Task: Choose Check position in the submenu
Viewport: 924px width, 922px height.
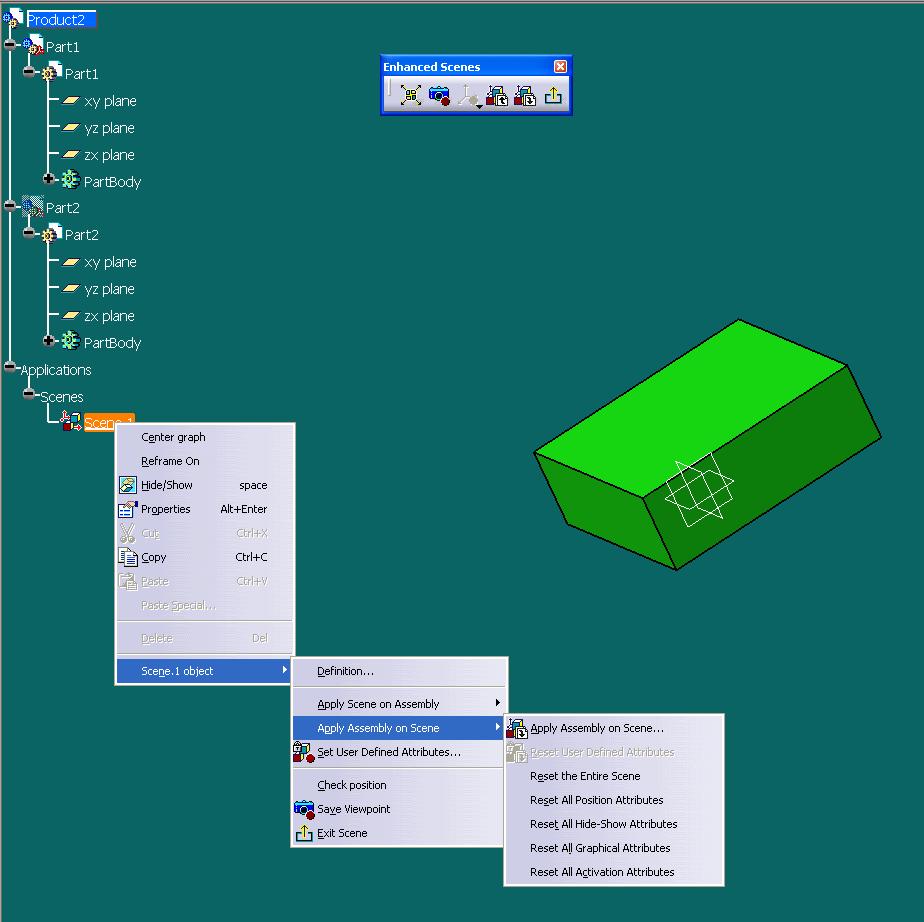Action: coord(399,785)
